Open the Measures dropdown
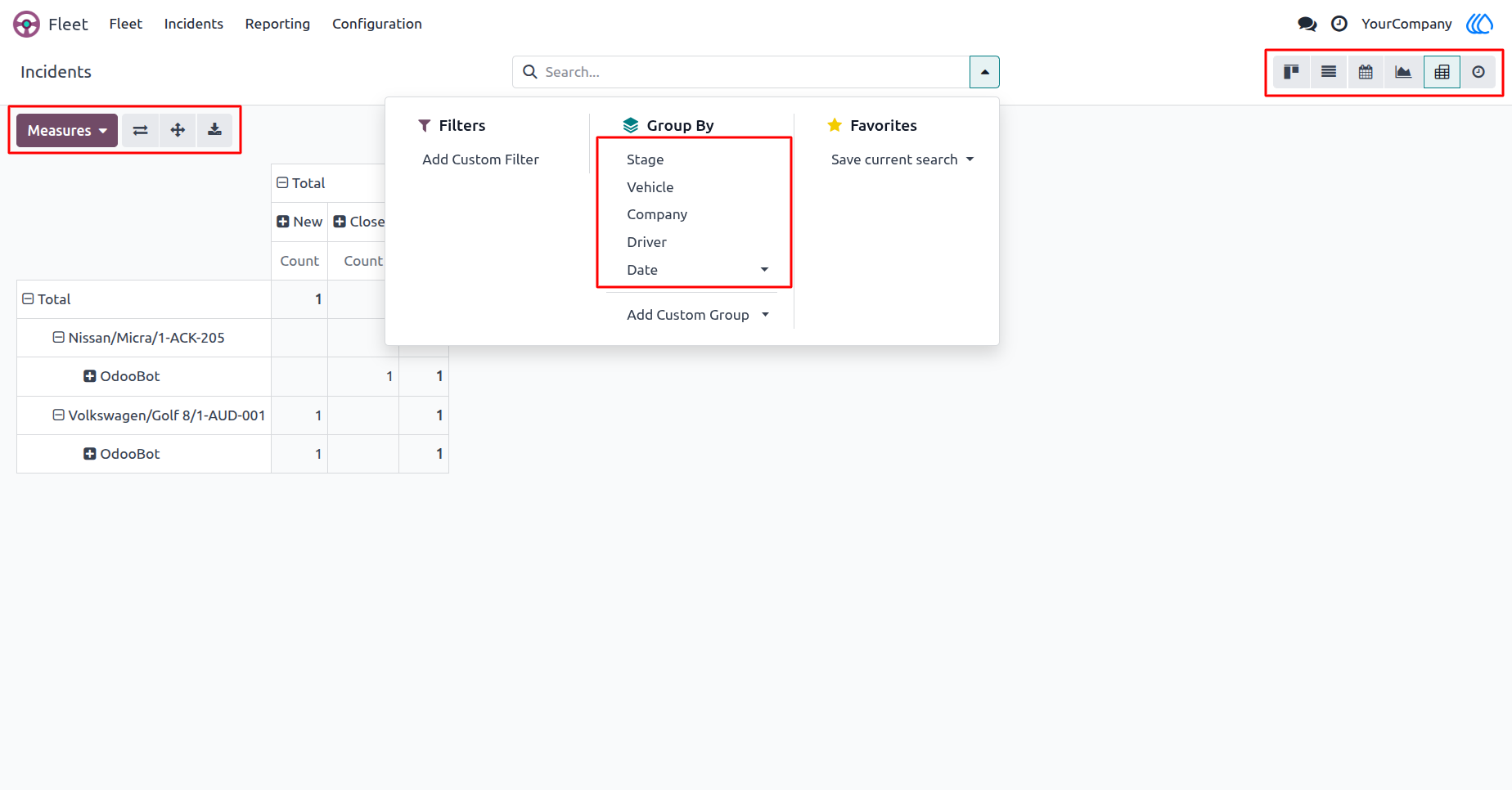 click(x=67, y=130)
